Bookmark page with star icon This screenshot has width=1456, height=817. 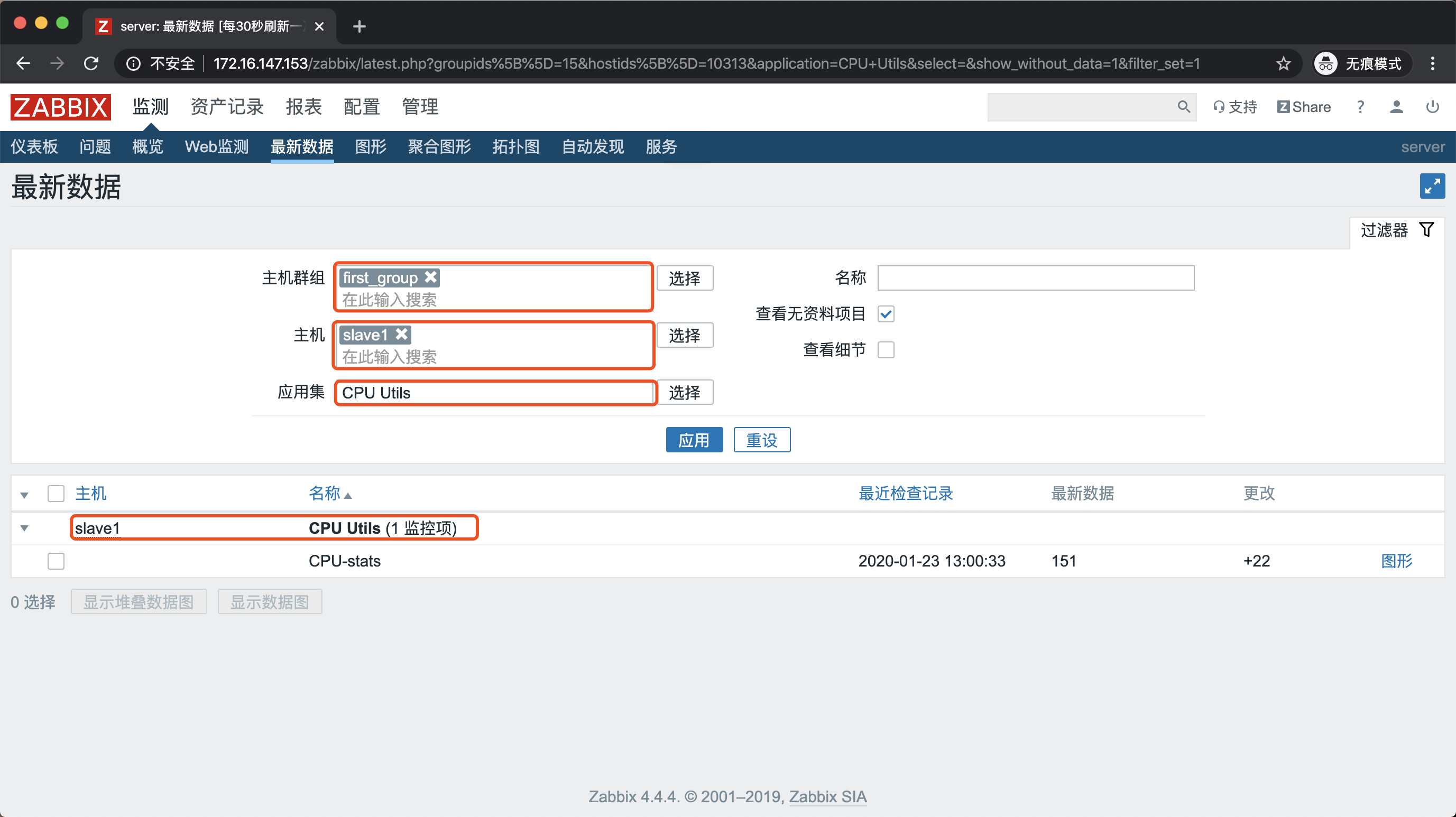(1283, 63)
